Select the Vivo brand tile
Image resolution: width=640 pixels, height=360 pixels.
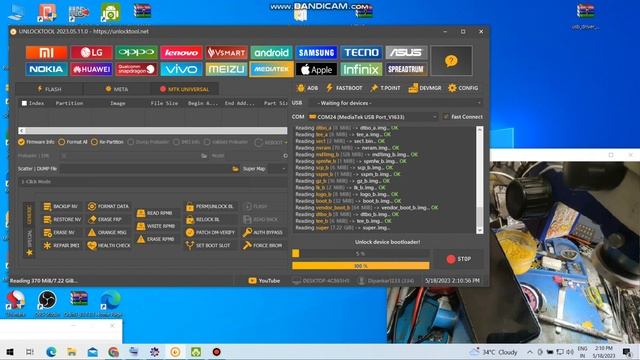181,69
